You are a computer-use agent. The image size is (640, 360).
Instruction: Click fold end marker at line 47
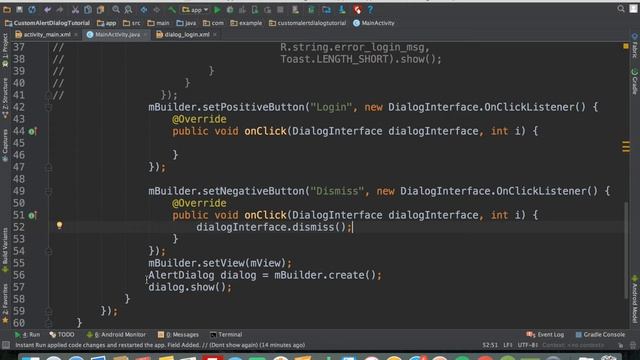pyautogui.click(x=49, y=167)
